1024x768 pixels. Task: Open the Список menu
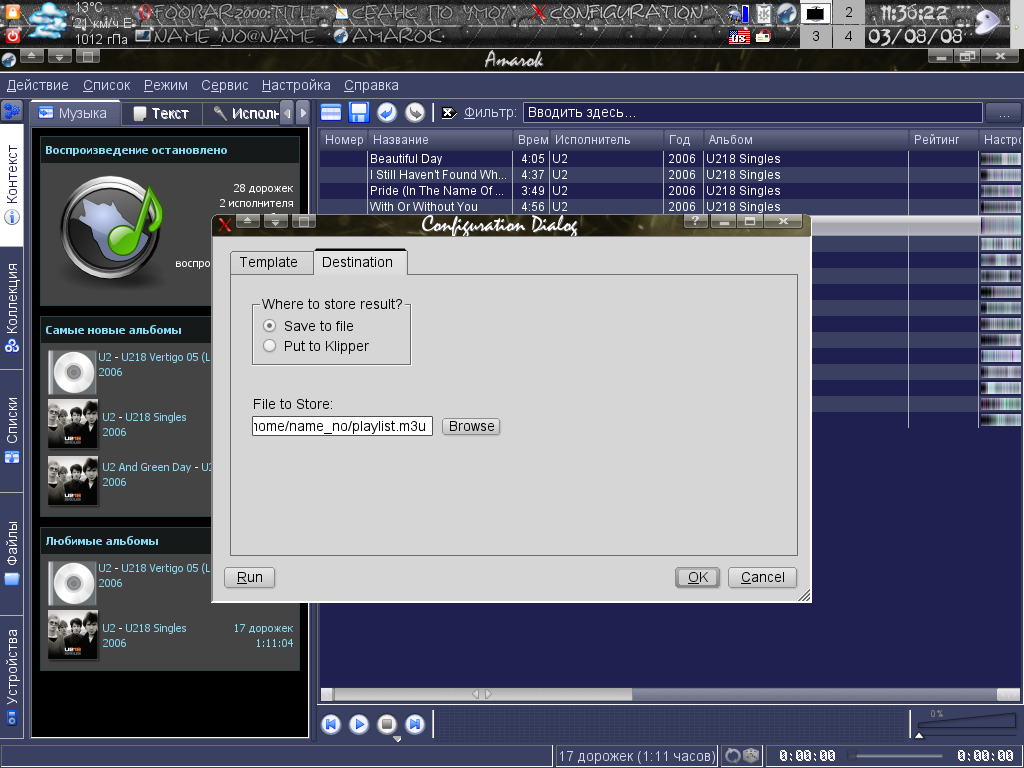(106, 85)
